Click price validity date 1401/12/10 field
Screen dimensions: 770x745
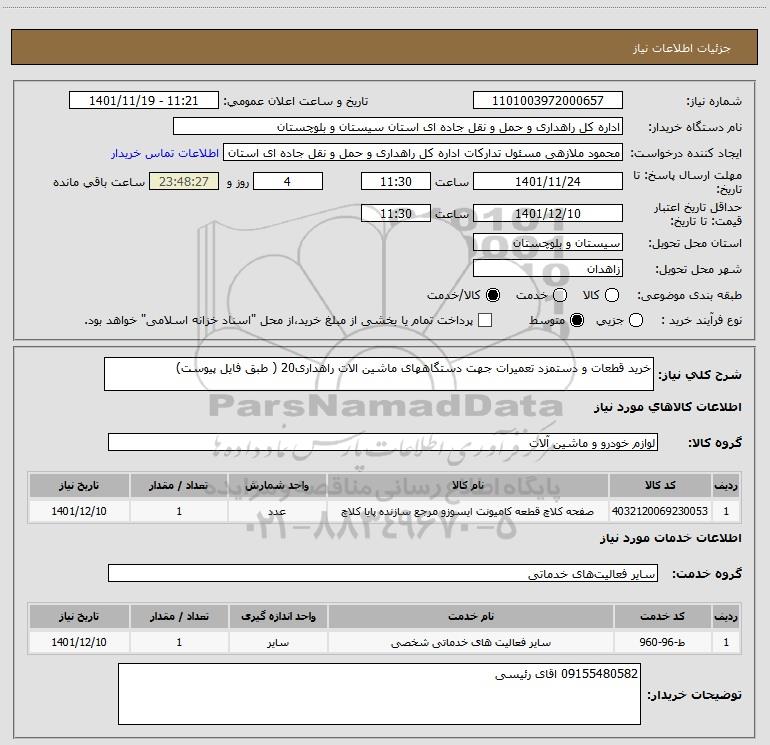(548, 213)
